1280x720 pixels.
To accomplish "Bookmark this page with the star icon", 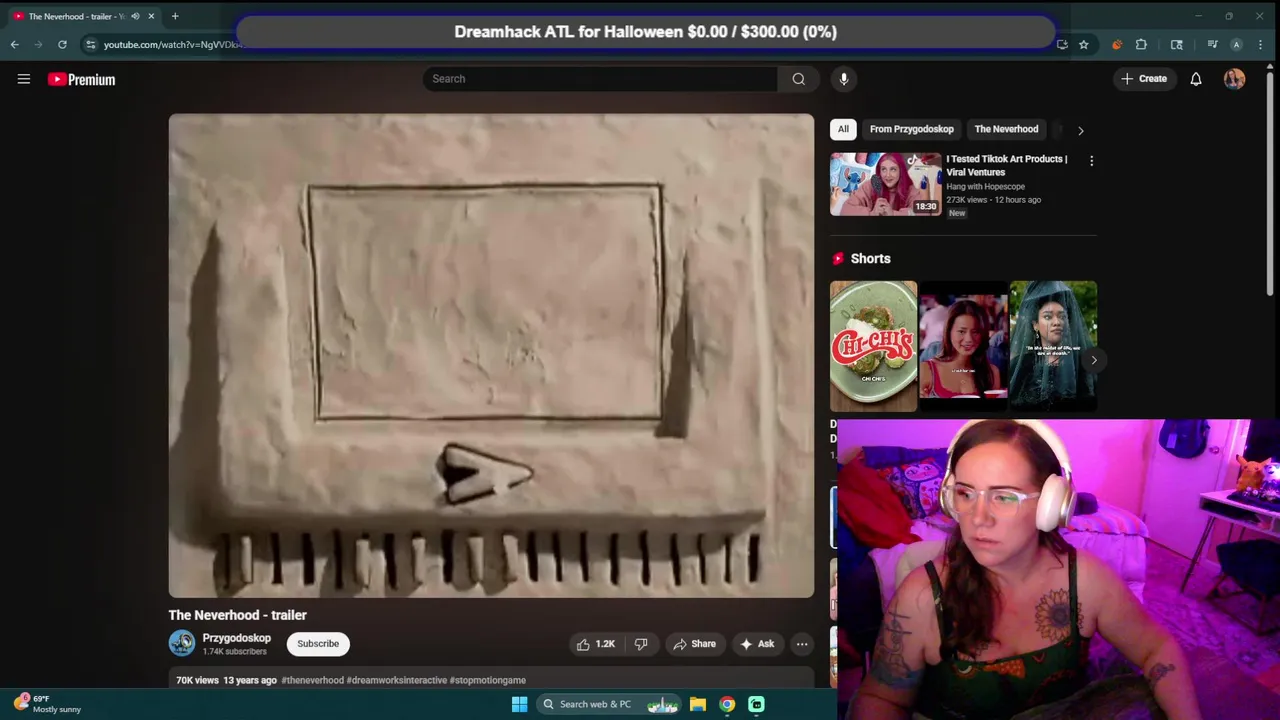I will [x=1083, y=44].
